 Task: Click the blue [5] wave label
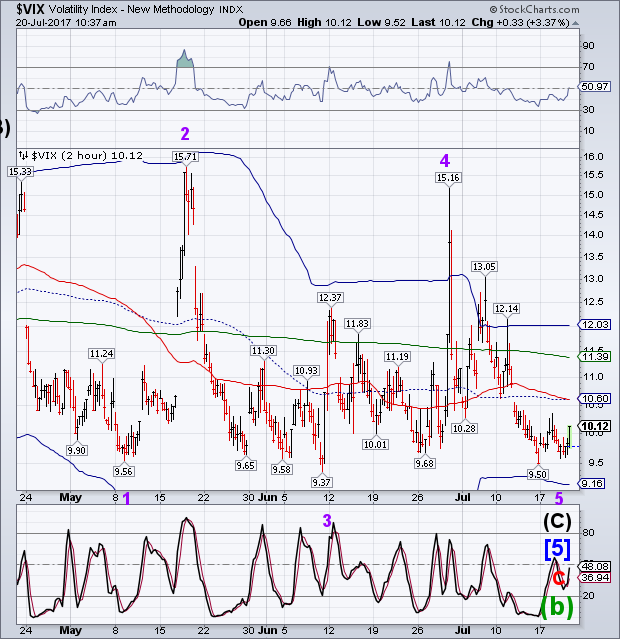click(557, 548)
